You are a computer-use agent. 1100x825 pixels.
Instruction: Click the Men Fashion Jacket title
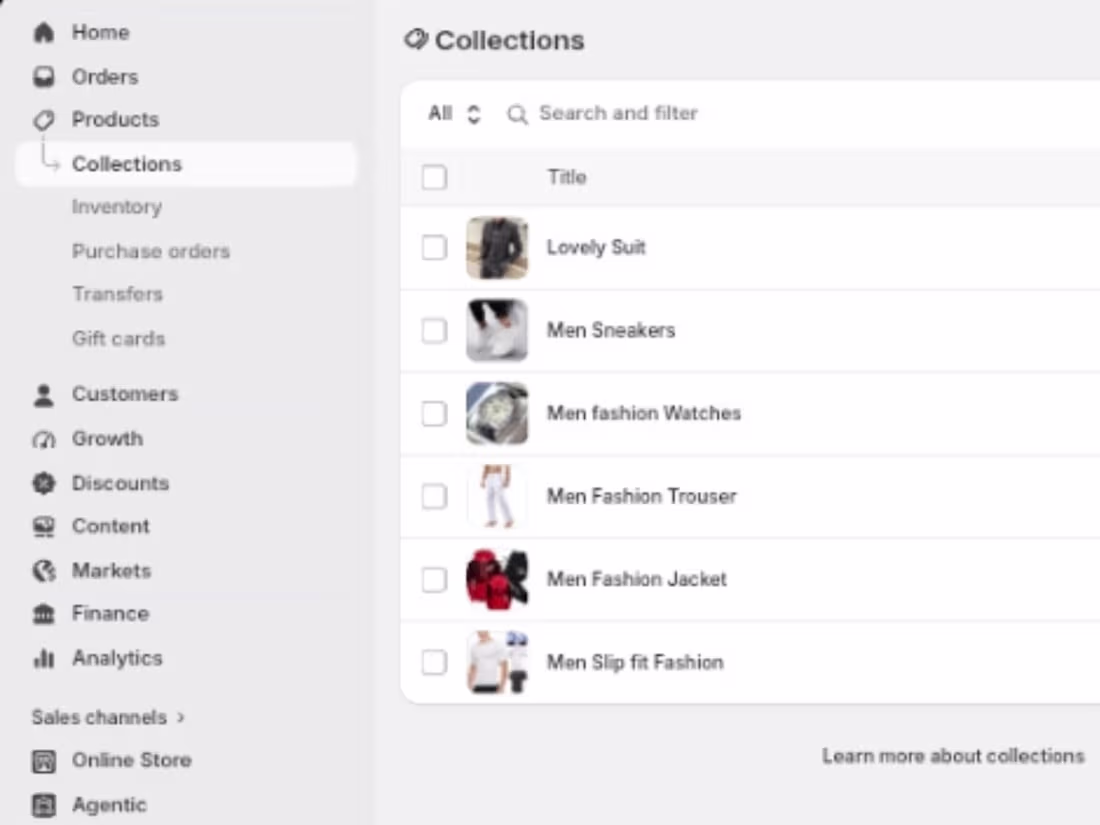[x=637, y=579]
